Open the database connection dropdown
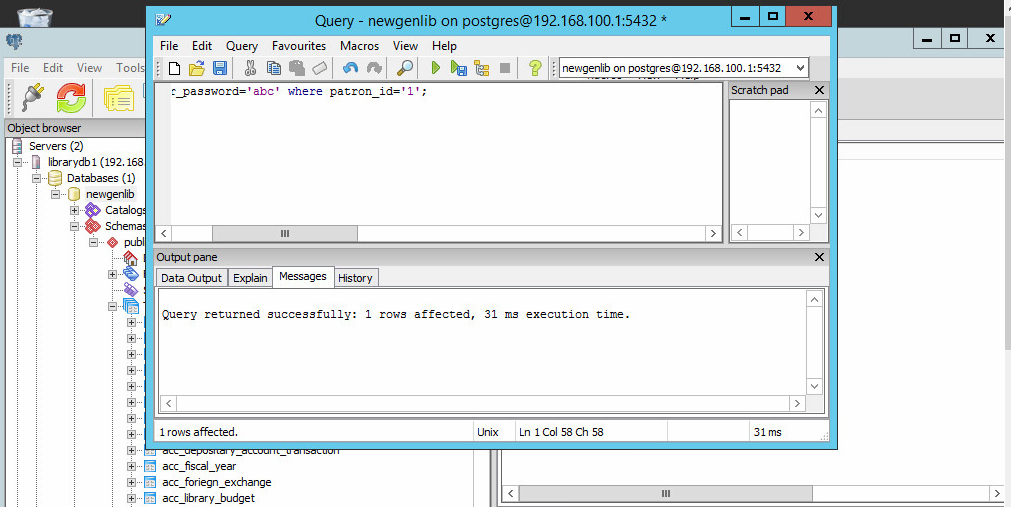Image resolution: width=1011 pixels, height=507 pixels. [798, 68]
